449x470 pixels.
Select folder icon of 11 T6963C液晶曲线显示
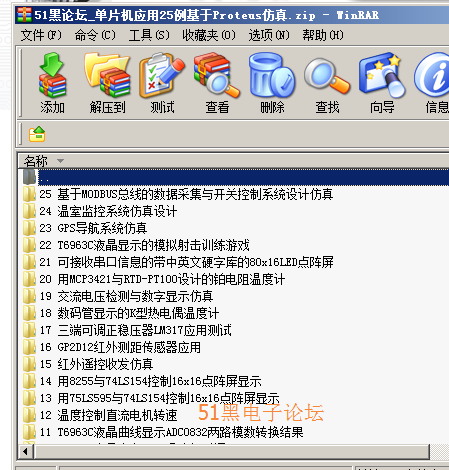coord(29,432)
